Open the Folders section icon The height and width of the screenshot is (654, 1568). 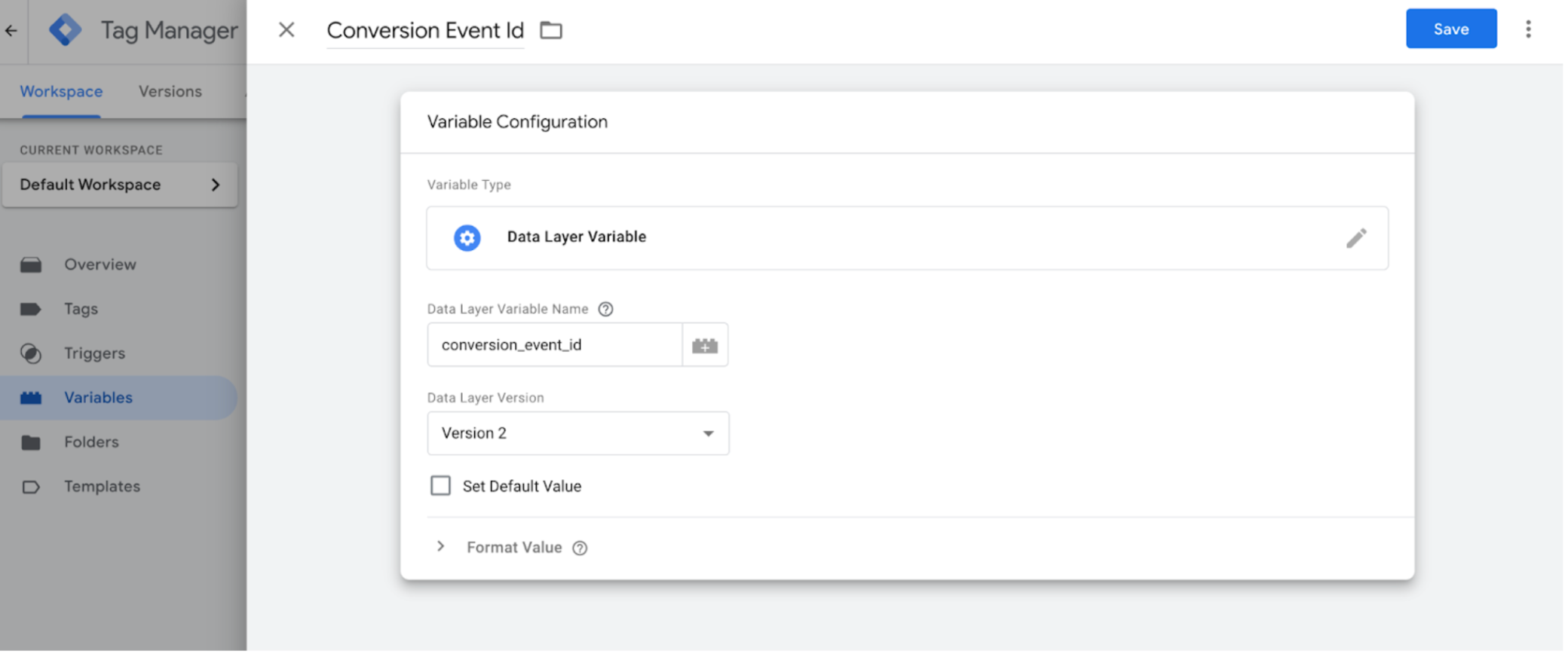[31, 442]
